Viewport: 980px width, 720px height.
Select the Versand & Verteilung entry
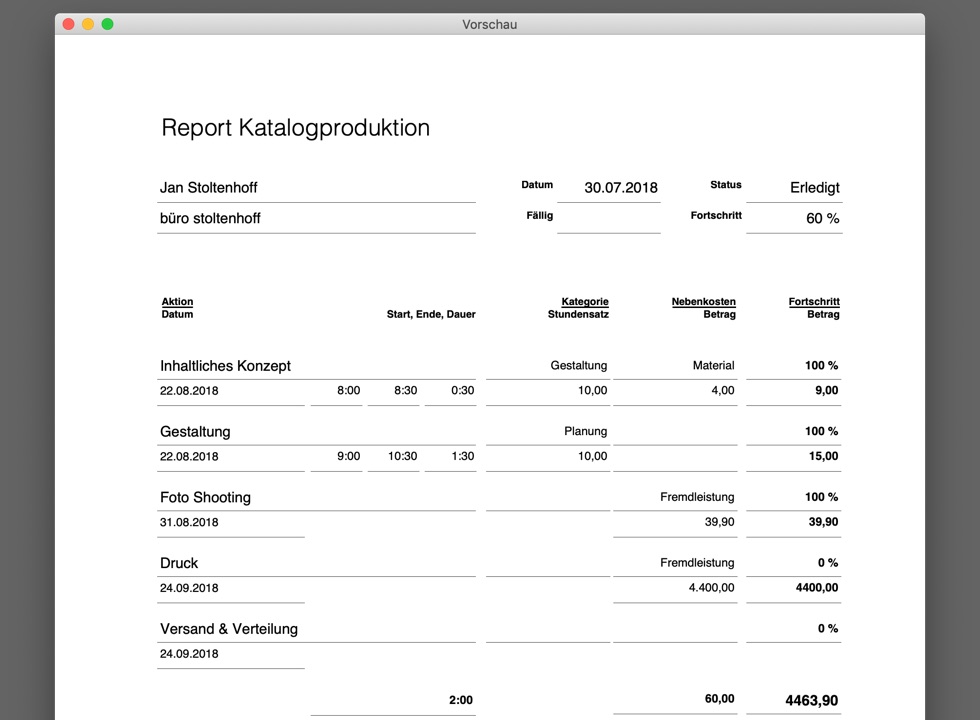[x=229, y=629]
